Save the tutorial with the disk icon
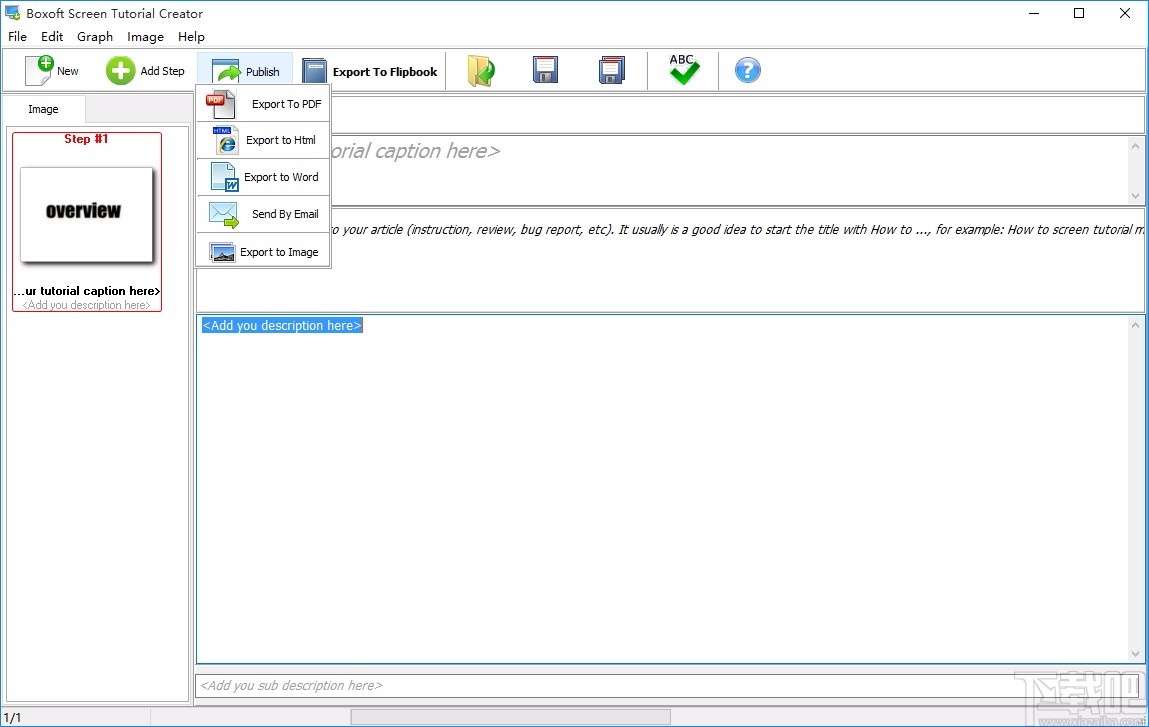Viewport: 1149px width, 727px height. (545, 70)
